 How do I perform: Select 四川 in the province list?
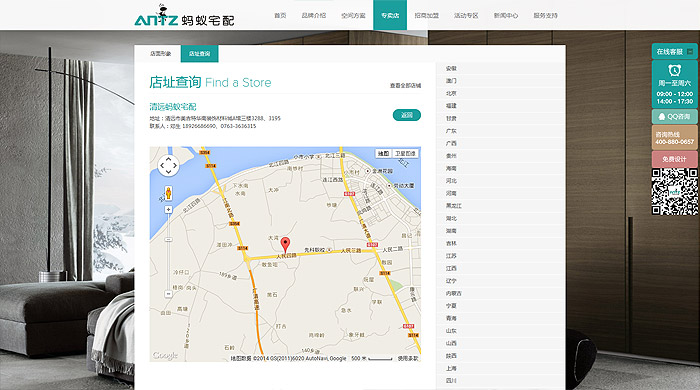[x=451, y=381]
